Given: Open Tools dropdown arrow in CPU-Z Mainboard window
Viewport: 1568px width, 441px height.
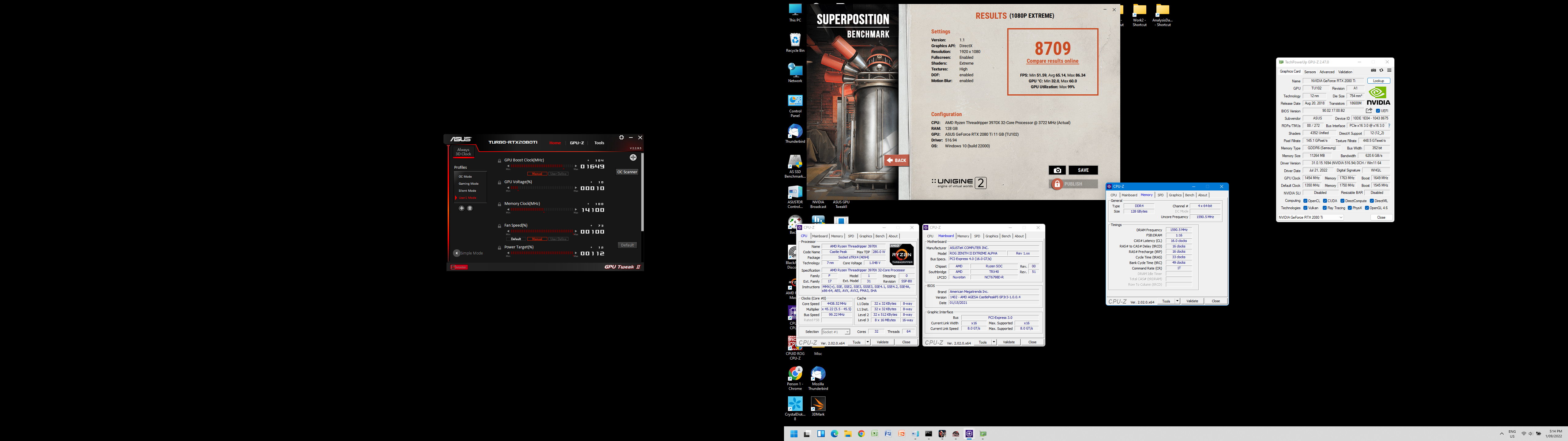Looking at the screenshot, I should point(994,342).
